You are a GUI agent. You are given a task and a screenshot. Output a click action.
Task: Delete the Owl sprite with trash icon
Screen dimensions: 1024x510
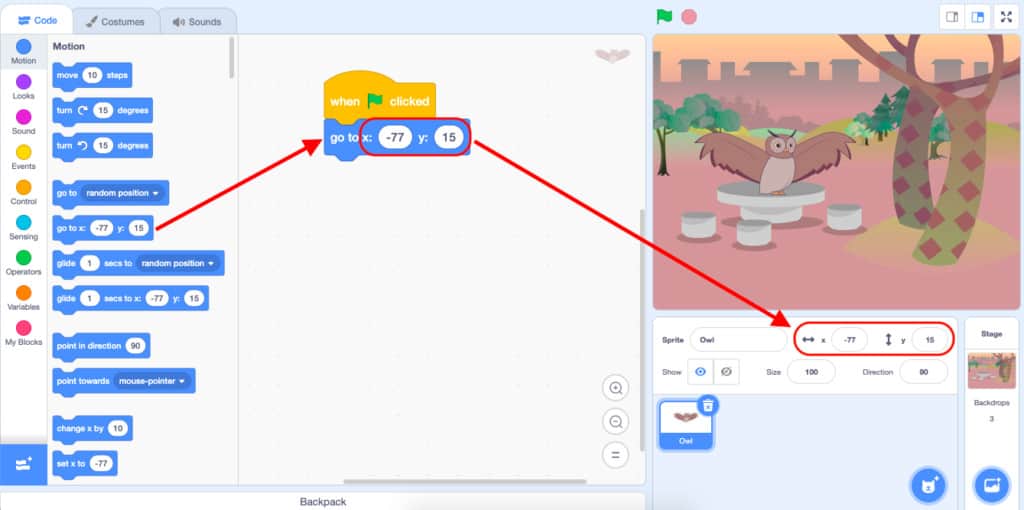point(708,406)
